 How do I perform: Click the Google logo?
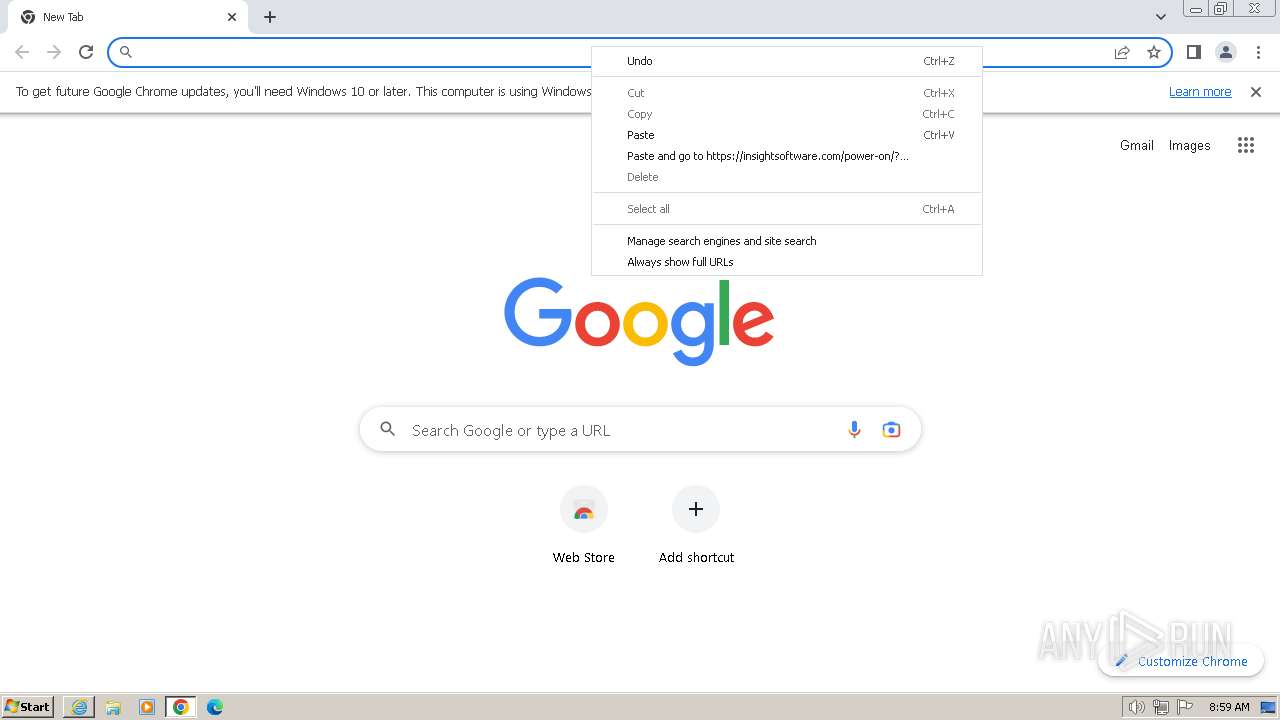click(639, 321)
